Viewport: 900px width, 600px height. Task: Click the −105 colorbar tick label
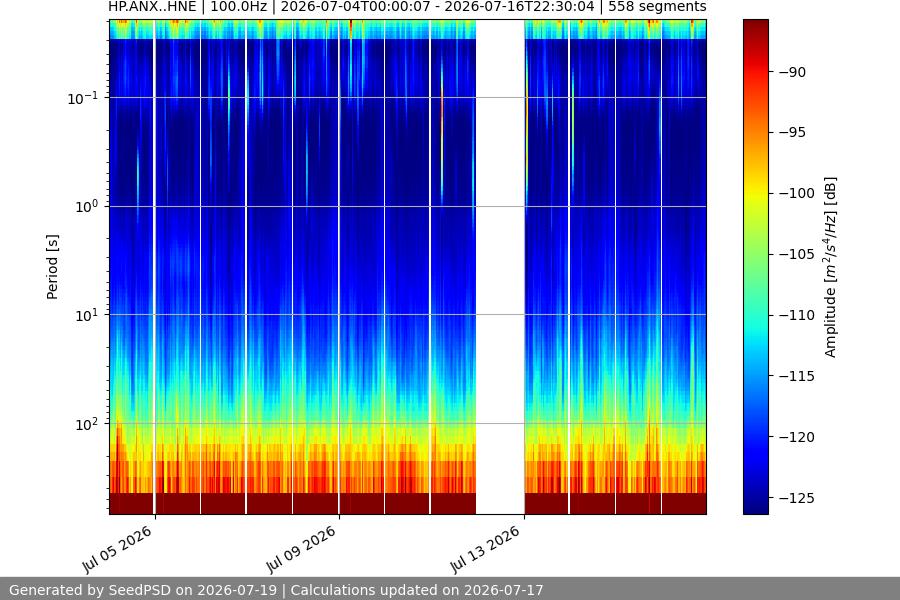[796, 254]
